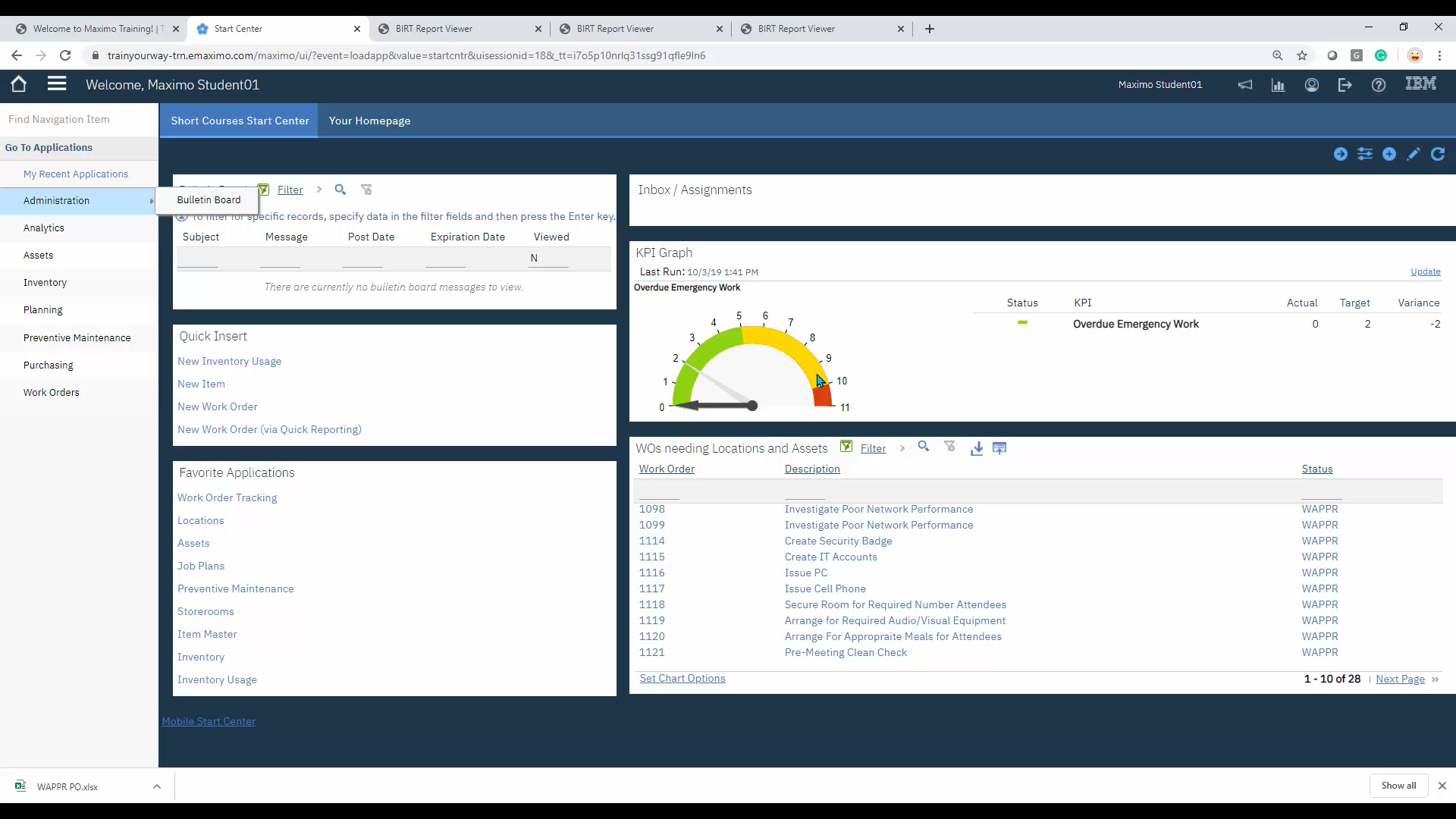1456x819 pixels.
Task: Go to the Next Page of work orders
Action: tap(1400, 679)
